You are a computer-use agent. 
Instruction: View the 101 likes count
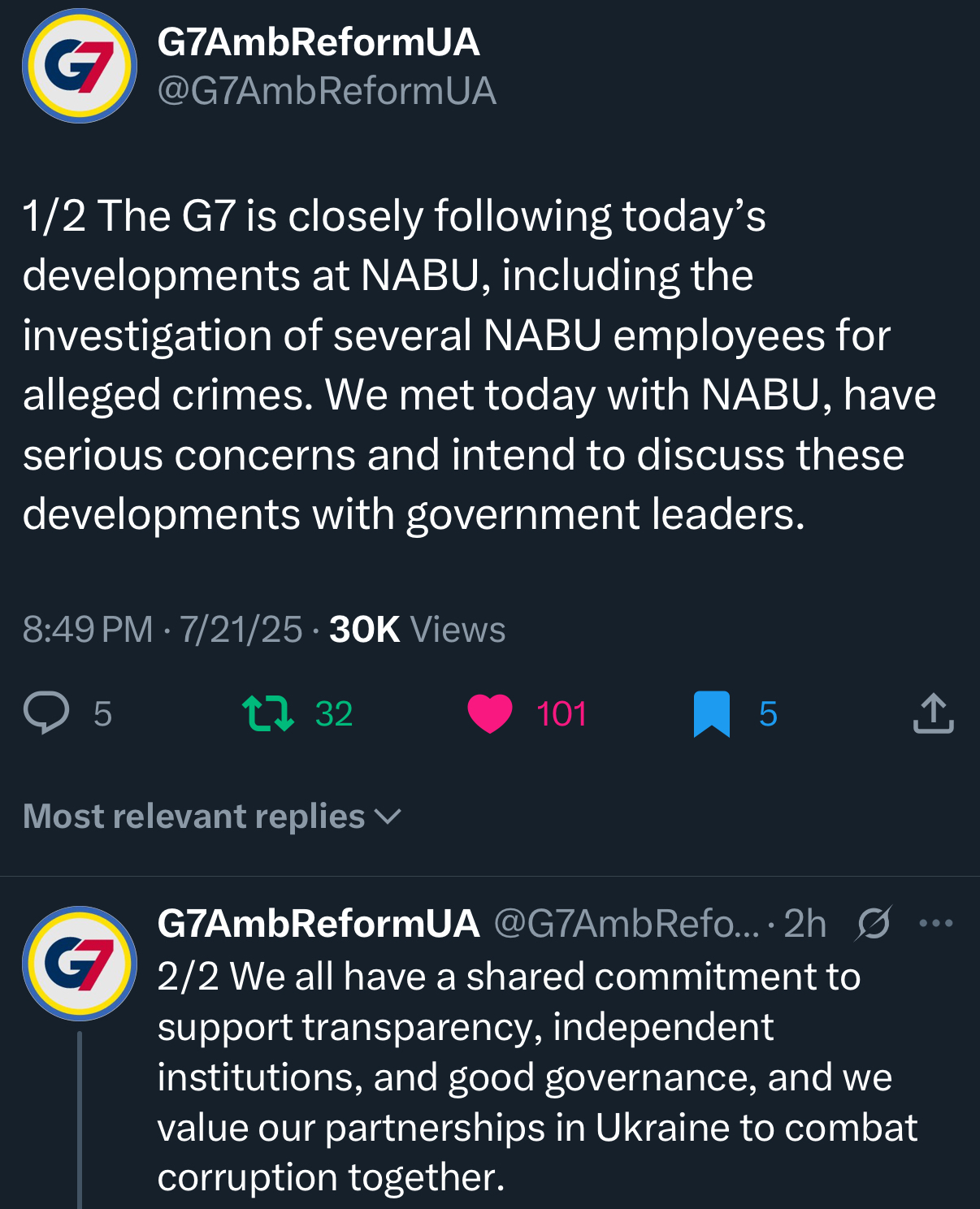(562, 714)
